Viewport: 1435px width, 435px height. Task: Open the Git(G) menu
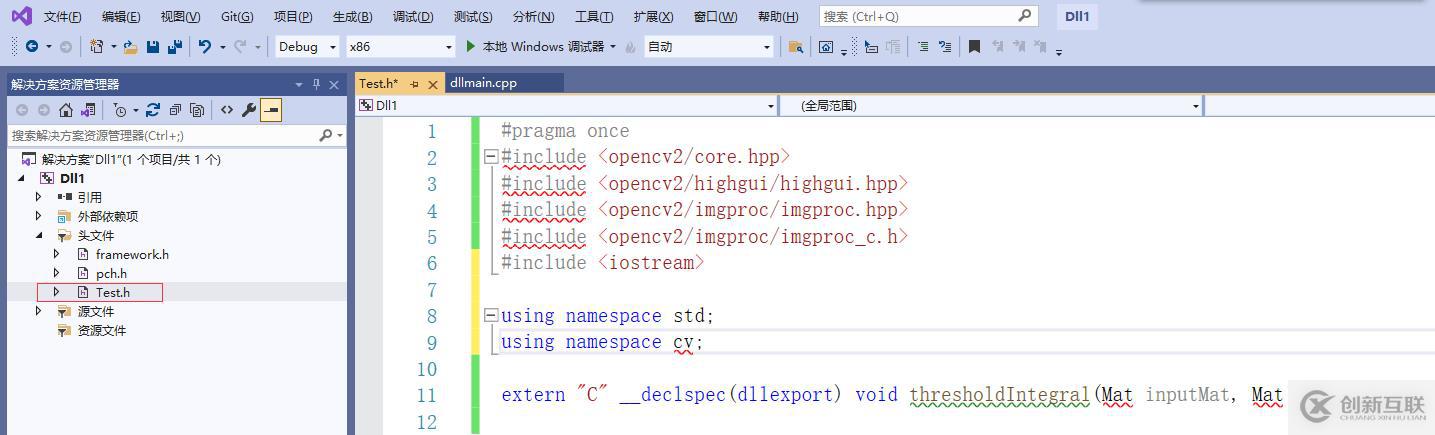237,16
